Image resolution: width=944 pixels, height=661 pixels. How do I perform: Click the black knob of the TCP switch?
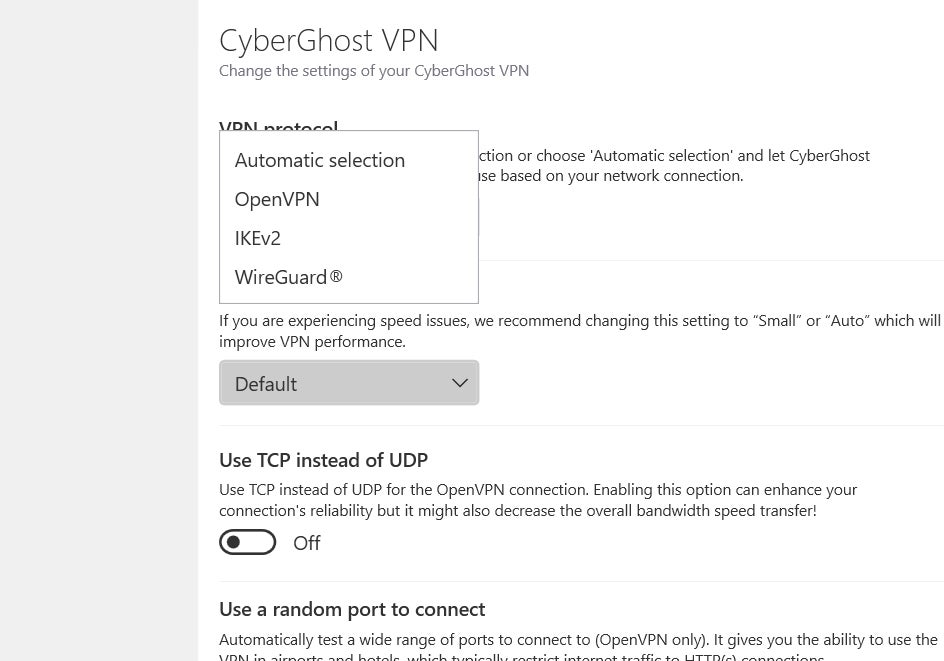(234, 542)
